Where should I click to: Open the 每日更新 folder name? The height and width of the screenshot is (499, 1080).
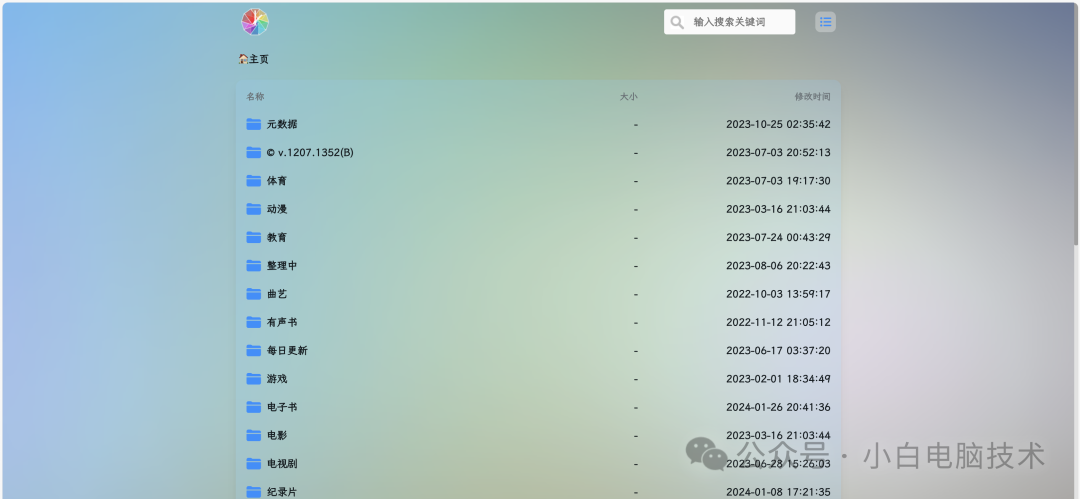coord(287,350)
